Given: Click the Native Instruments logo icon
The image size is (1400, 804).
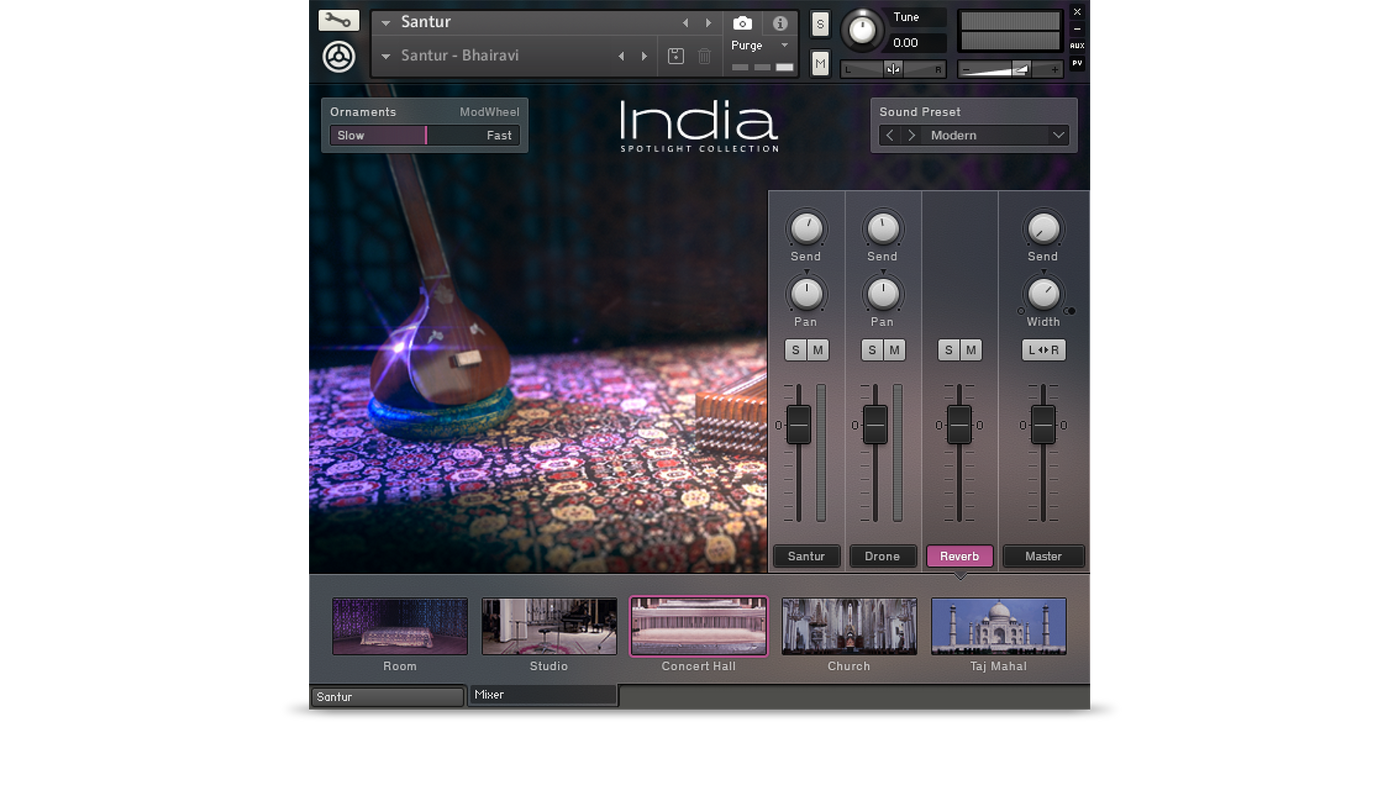Looking at the screenshot, I should (x=339, y=57).
